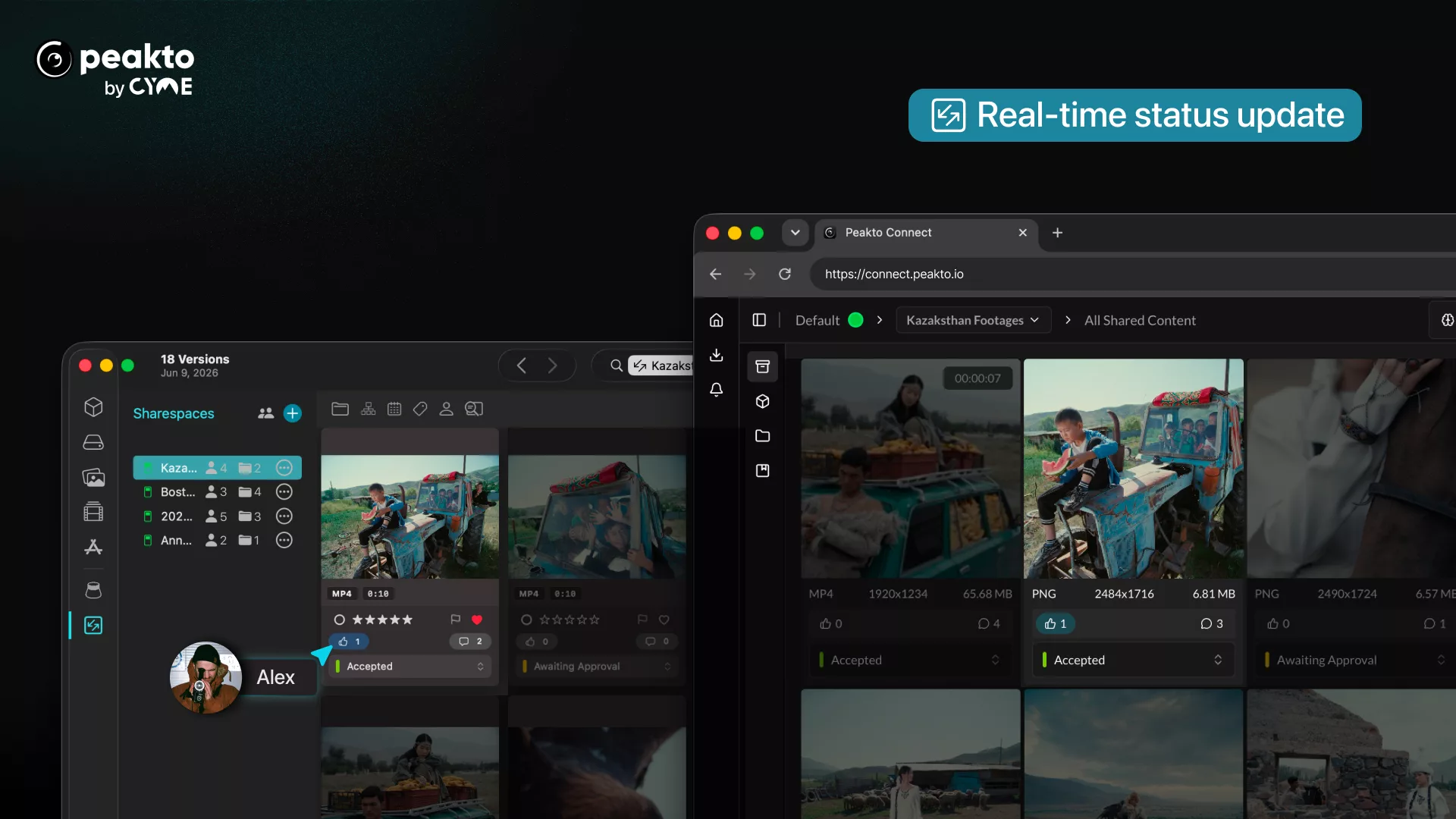The image size is (1456, 819).
Task: Open the drive sources icon in Peakto sidebar
Action: tap(93, 442)
